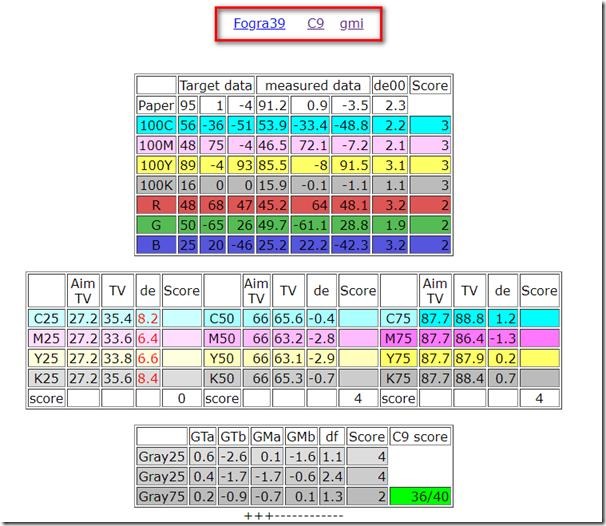Click the K25 row label
The height and width of the screenshot is (526, 606).
(46, 378)
